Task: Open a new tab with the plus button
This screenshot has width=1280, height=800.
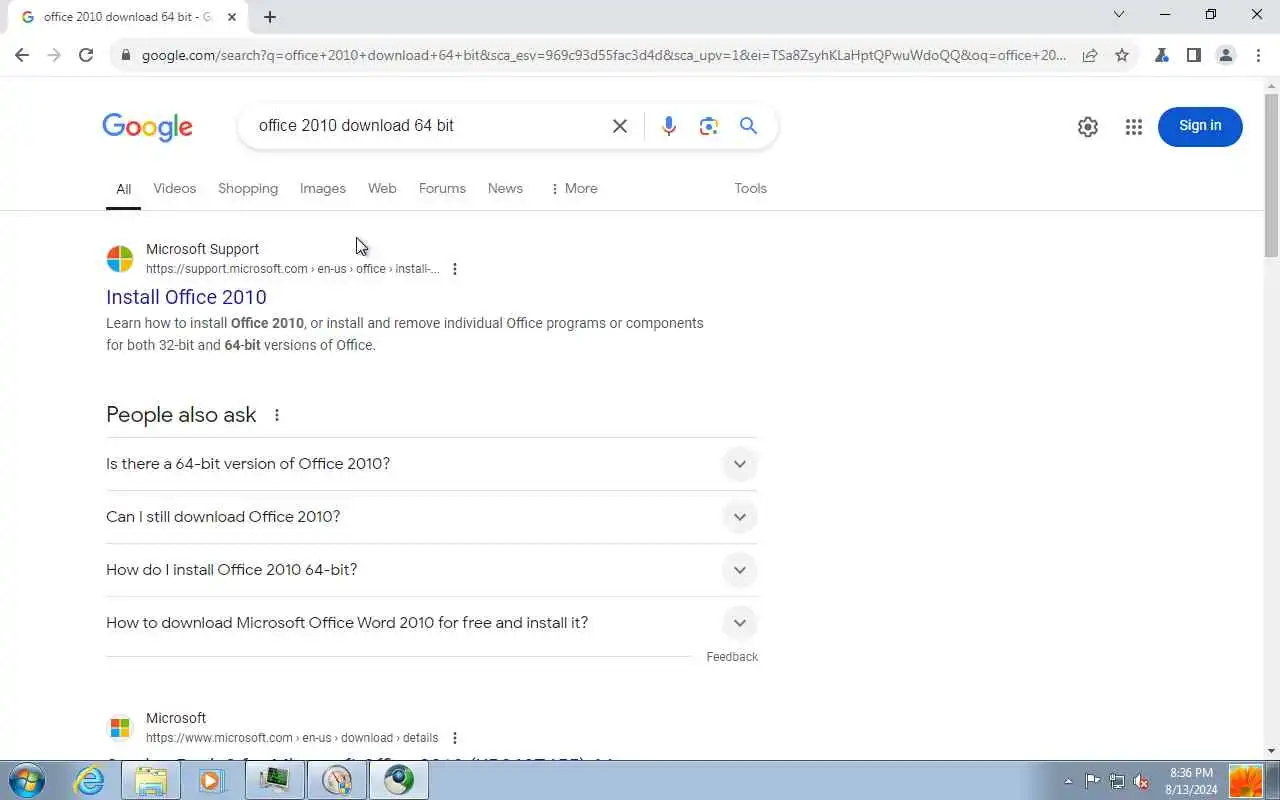Action: (270, 16)
